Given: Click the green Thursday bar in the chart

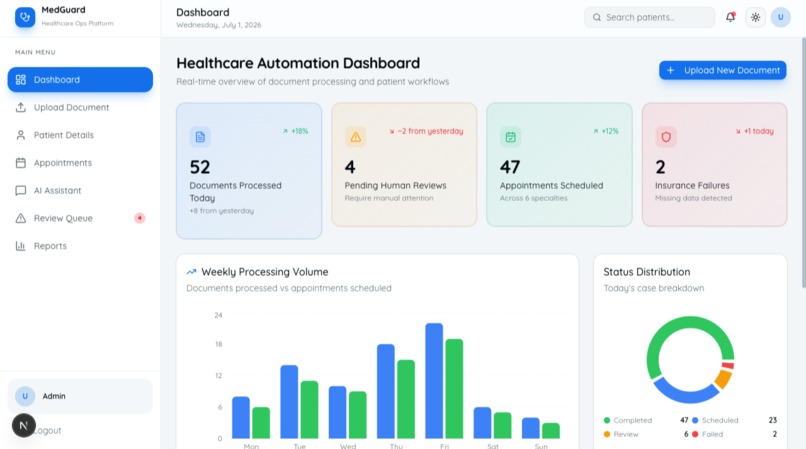Looking at the screenshot, I should (406, 399).
